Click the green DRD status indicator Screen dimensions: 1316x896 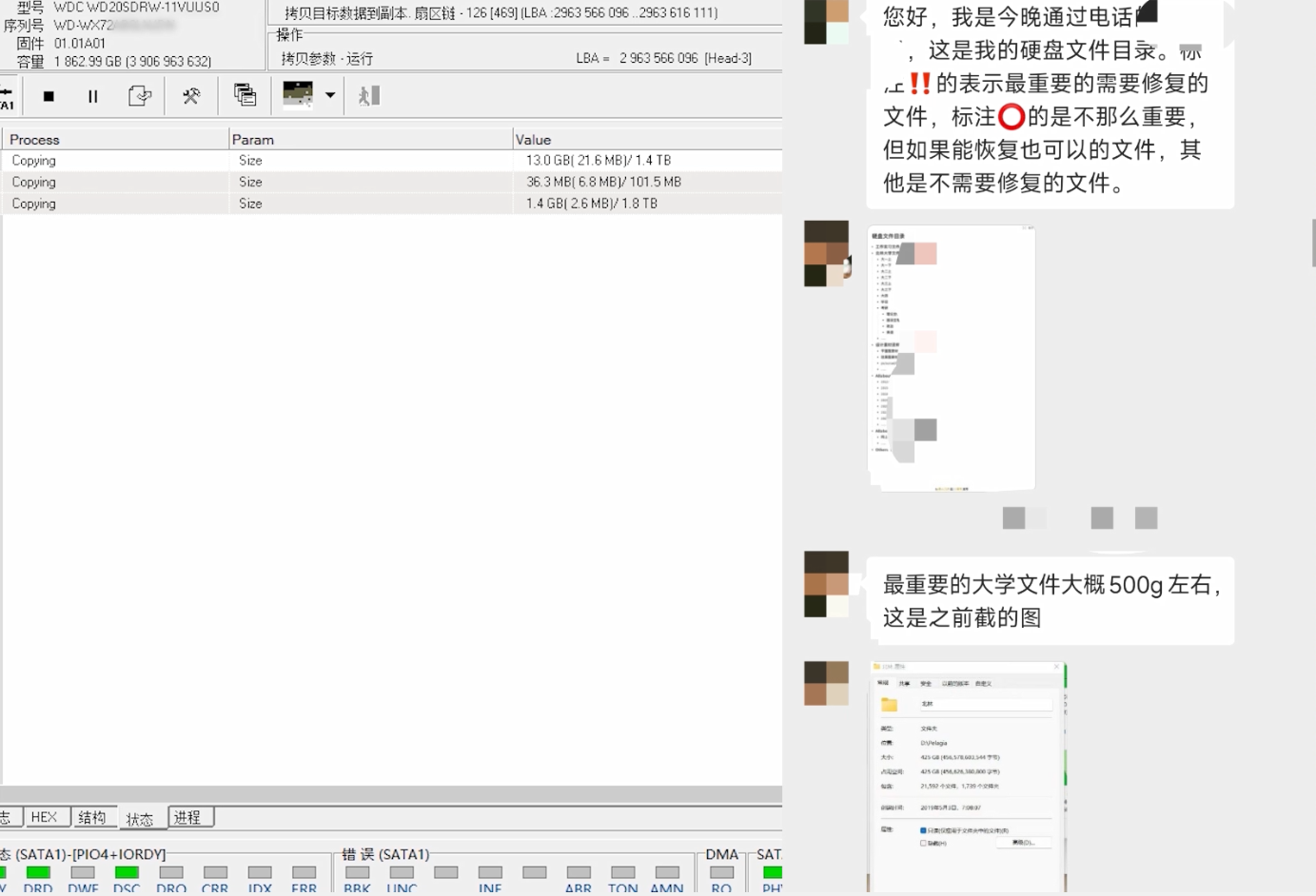38,872
